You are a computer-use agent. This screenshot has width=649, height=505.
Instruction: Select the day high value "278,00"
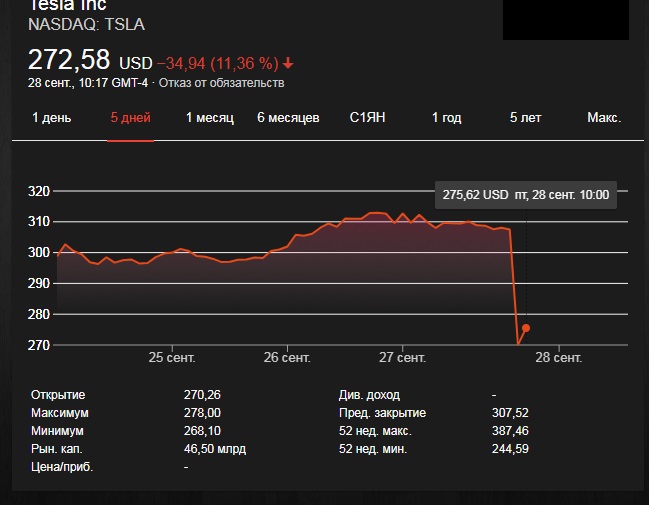pos(202,413)
